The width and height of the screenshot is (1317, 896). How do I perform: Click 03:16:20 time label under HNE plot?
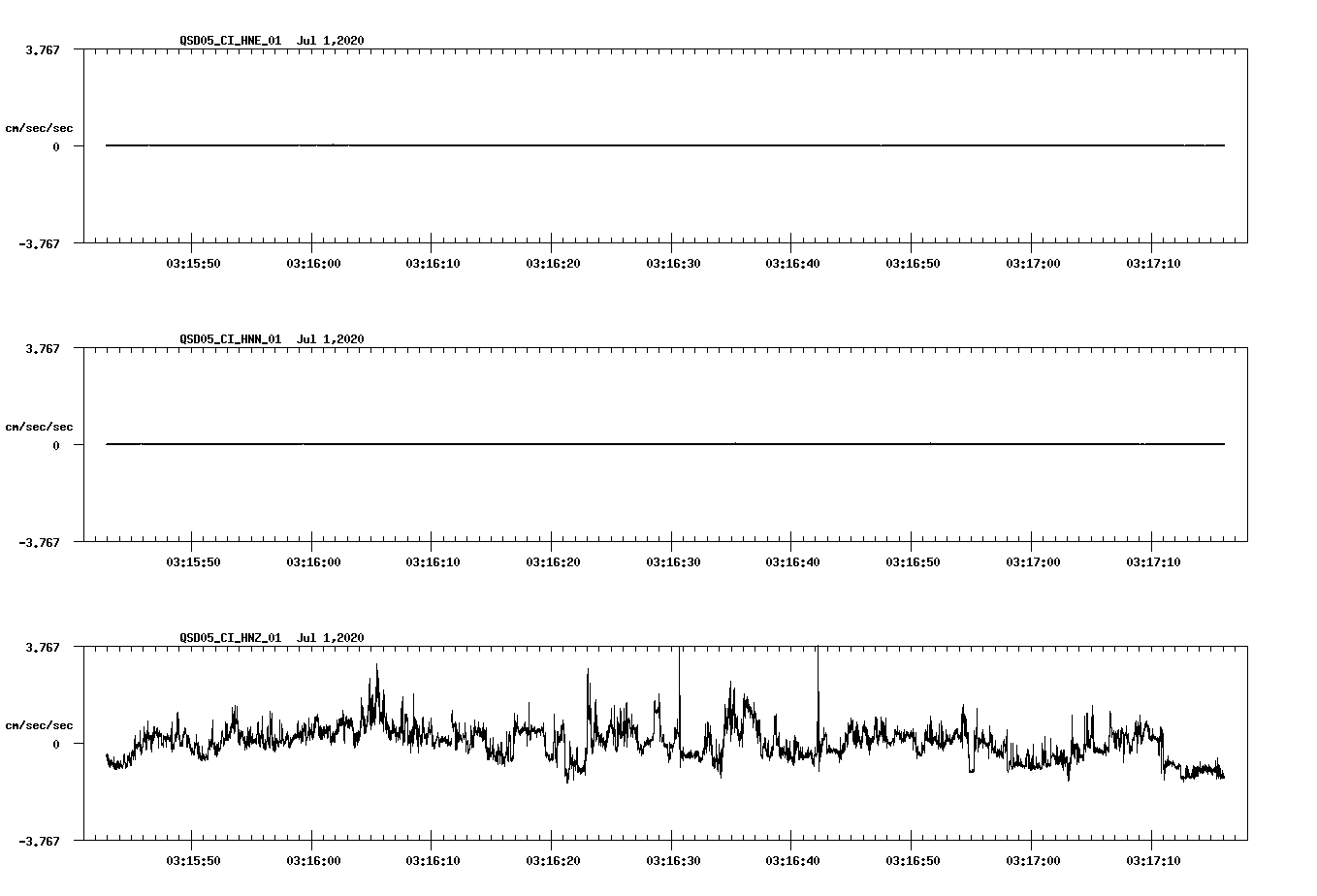(x=553, y=264)
